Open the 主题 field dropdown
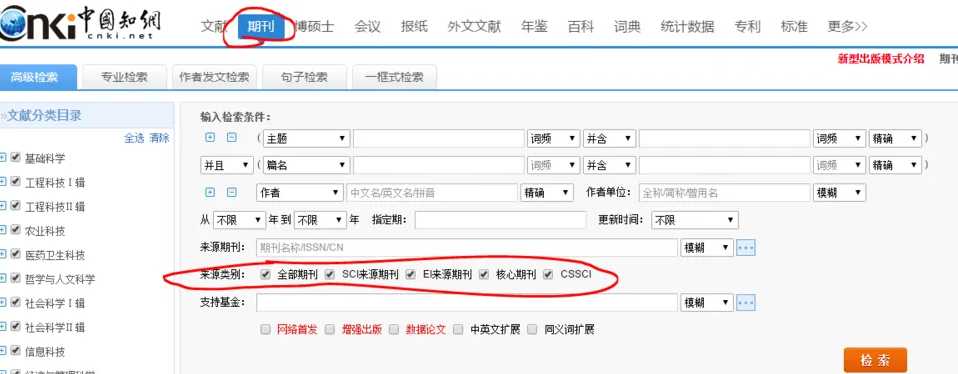 click(x=306, y=139)
